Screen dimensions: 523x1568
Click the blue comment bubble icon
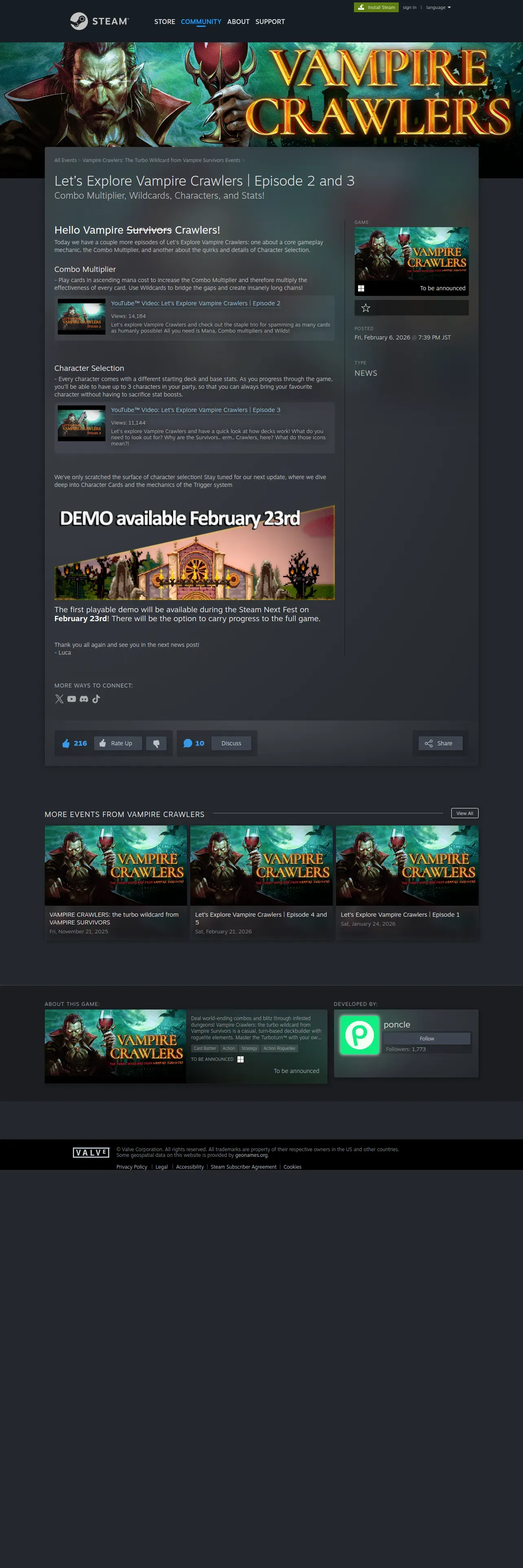point(187,743)
